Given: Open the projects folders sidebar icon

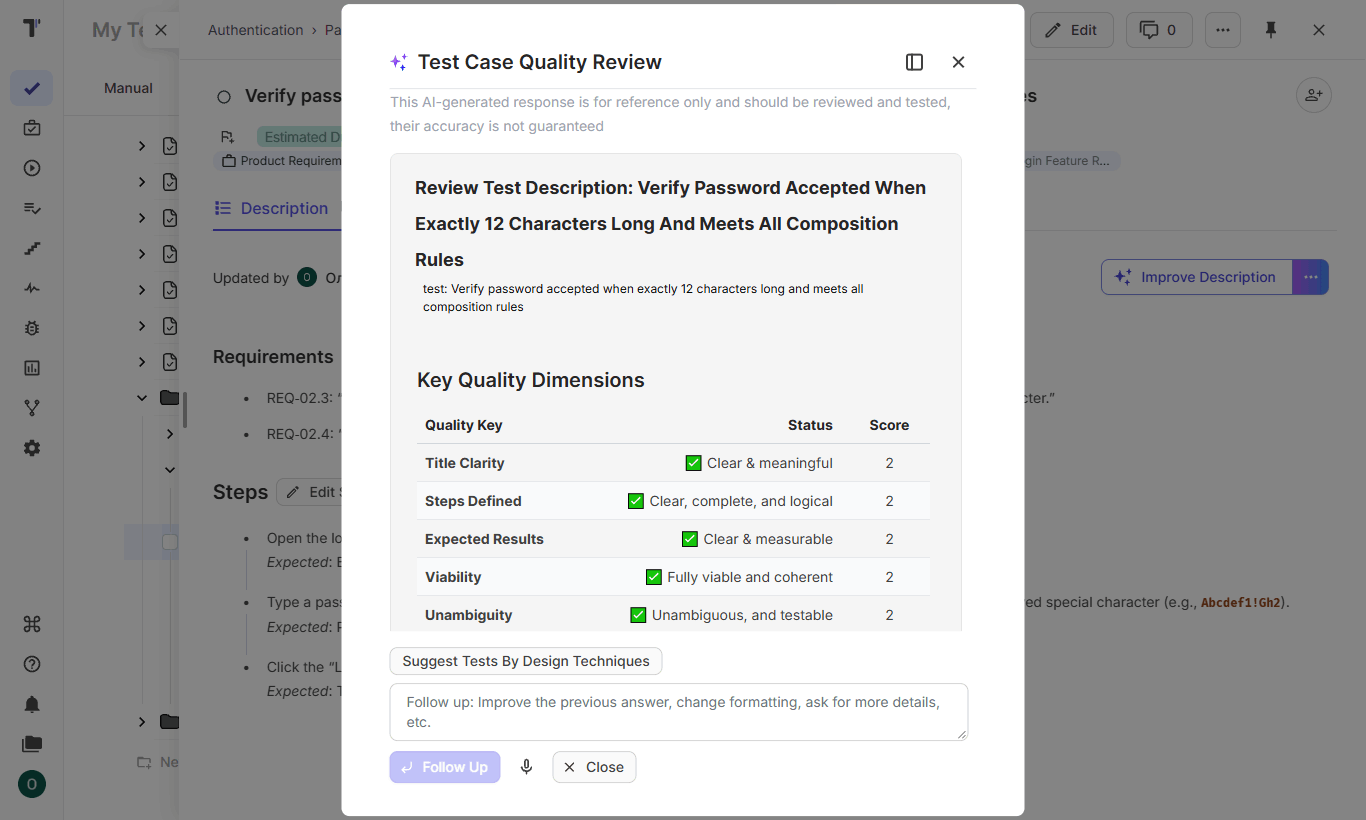Looking at the screenshot, I should (x=32, y=744).
